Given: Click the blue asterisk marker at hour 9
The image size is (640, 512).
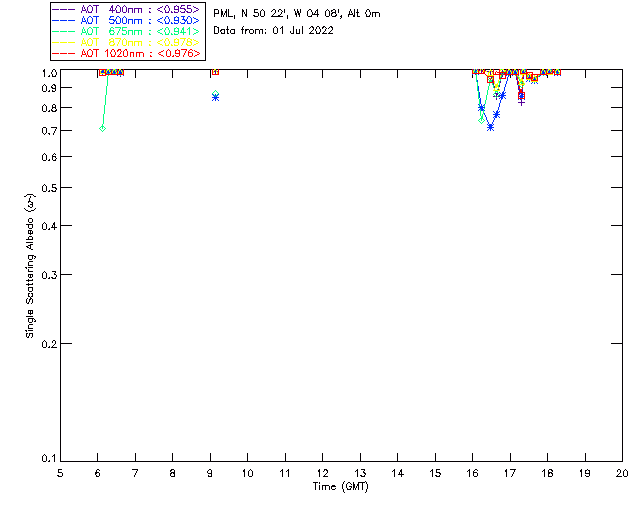Looking at the screenshot, I should (x=216, y=98).
